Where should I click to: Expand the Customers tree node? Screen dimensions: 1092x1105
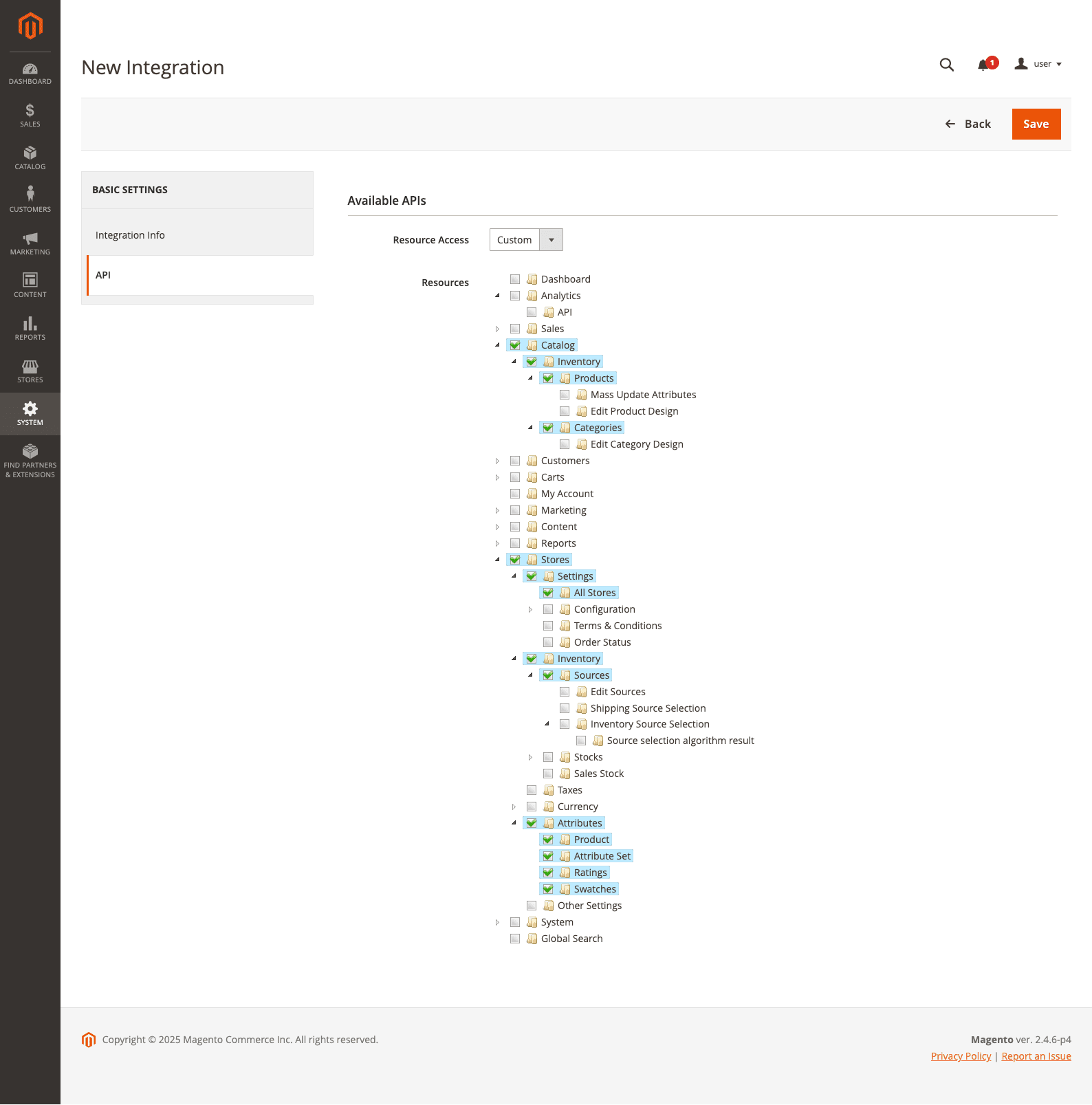(497, 461)
